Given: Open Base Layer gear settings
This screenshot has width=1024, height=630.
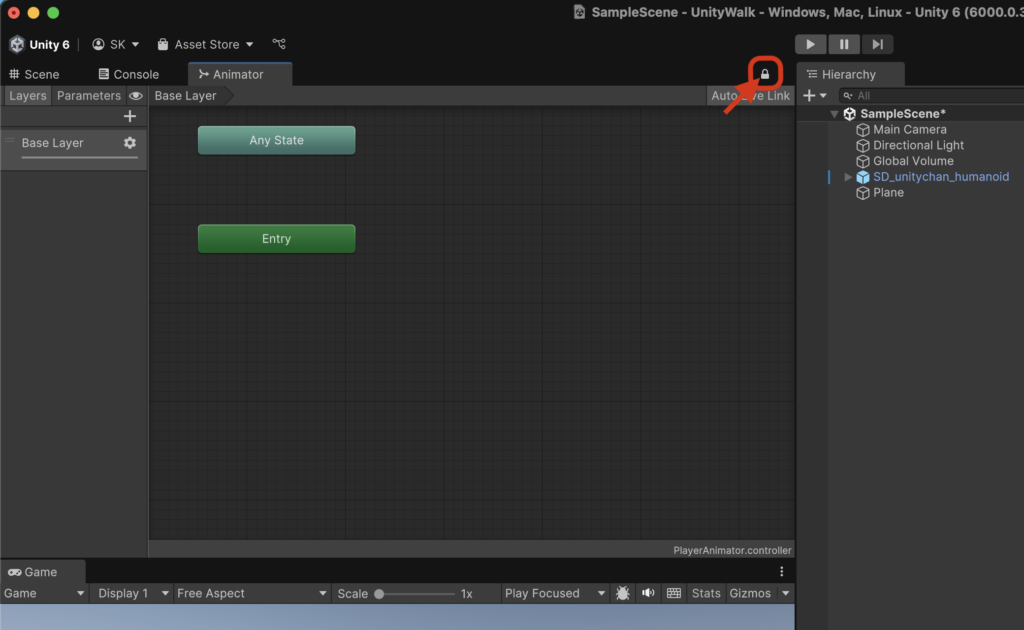Looking at the screenshot, I should coord(130,142).
